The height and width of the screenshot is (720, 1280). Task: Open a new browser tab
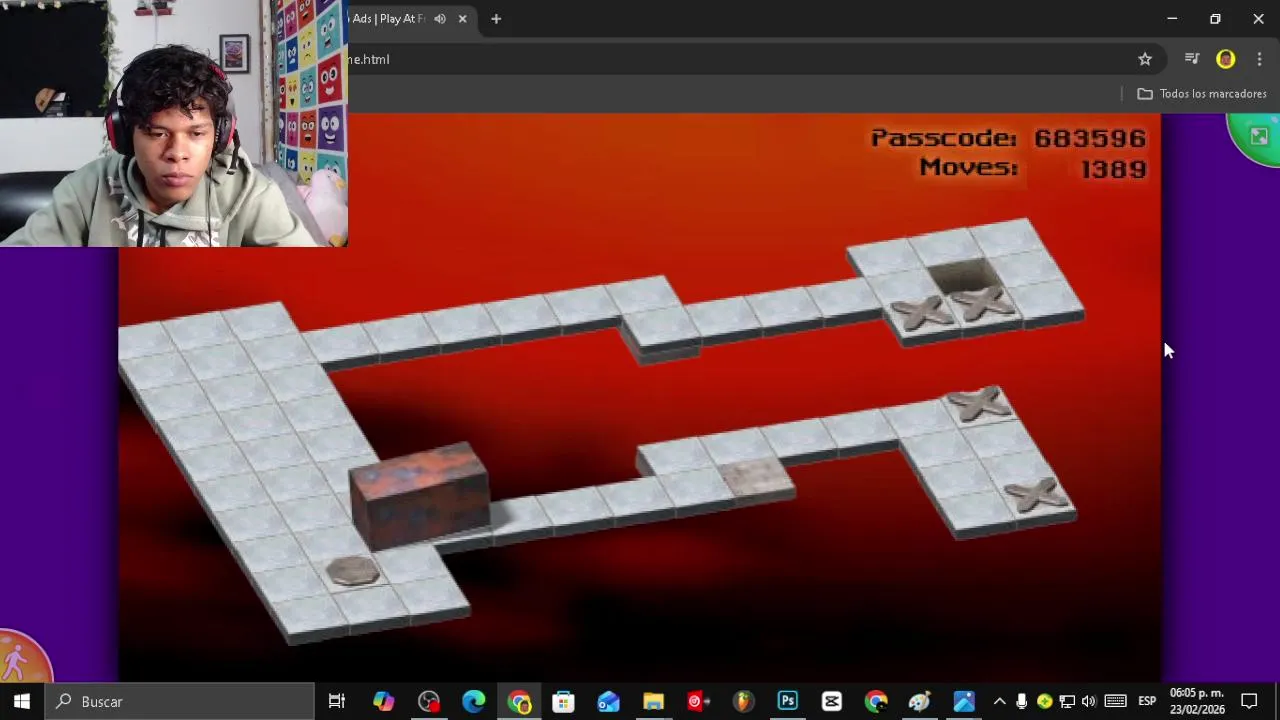(496, 19)
